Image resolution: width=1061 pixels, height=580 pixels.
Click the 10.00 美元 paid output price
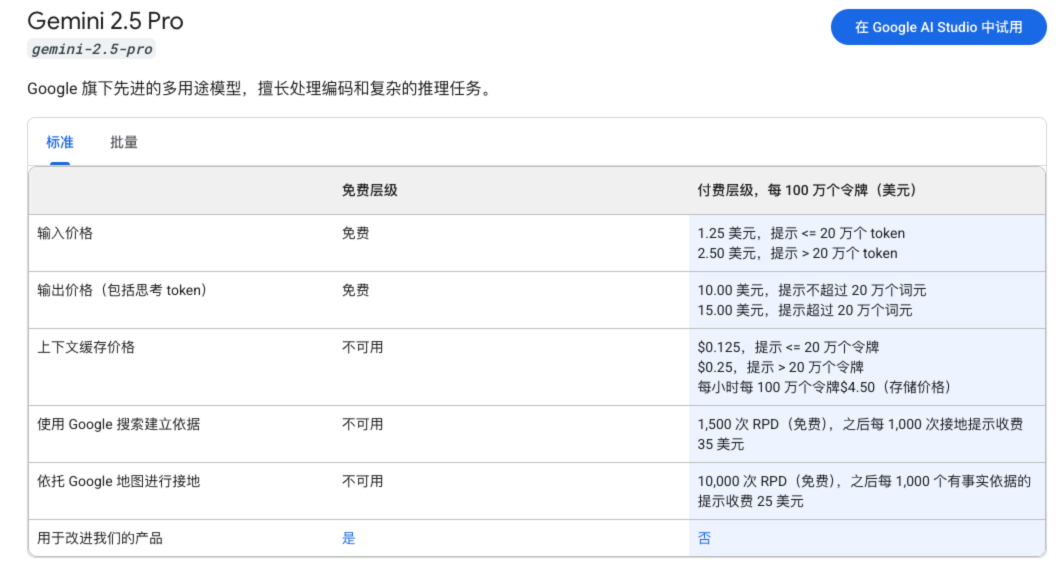click(x=733, y=290)
